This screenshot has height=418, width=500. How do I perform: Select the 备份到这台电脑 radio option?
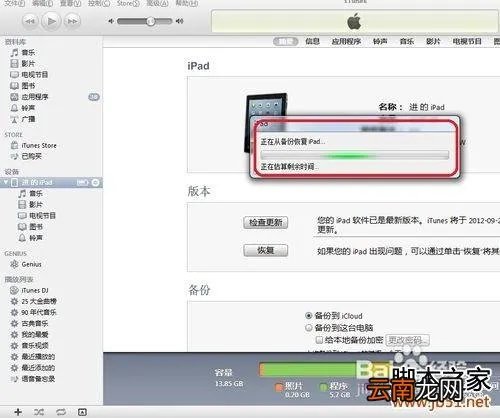click(309, 328)
